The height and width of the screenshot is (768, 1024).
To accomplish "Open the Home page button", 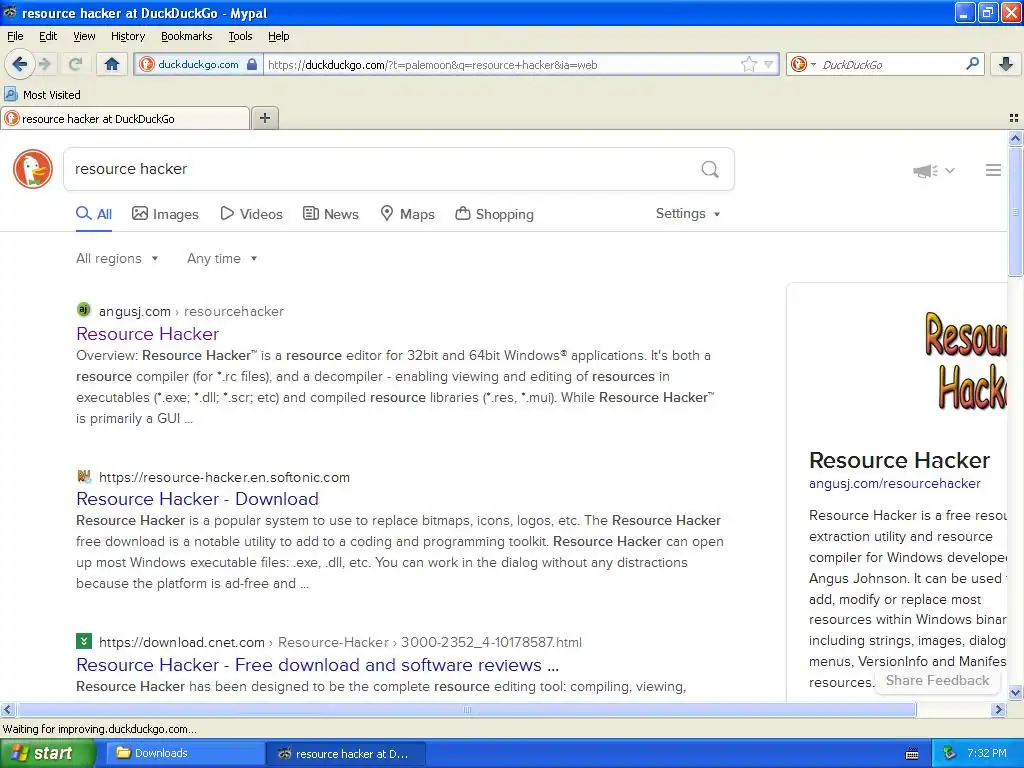I will pyautogui.click(x=112, y=64).
